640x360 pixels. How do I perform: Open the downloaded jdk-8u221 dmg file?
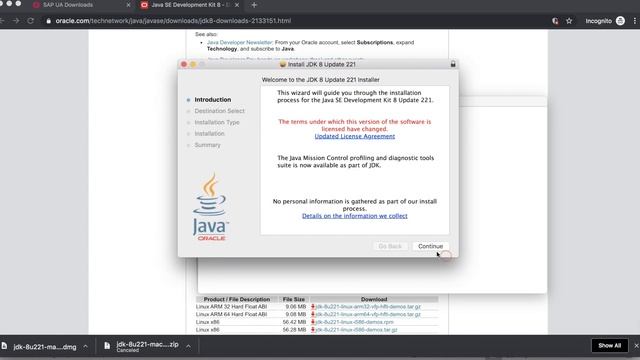pos(44,347)
